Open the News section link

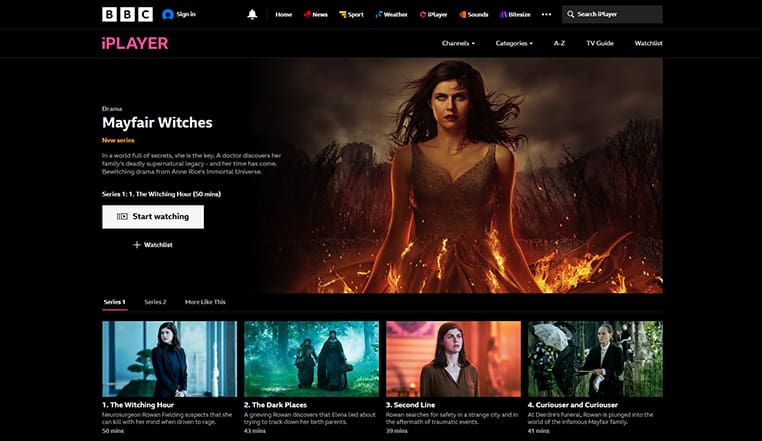[x=316, y=15]
